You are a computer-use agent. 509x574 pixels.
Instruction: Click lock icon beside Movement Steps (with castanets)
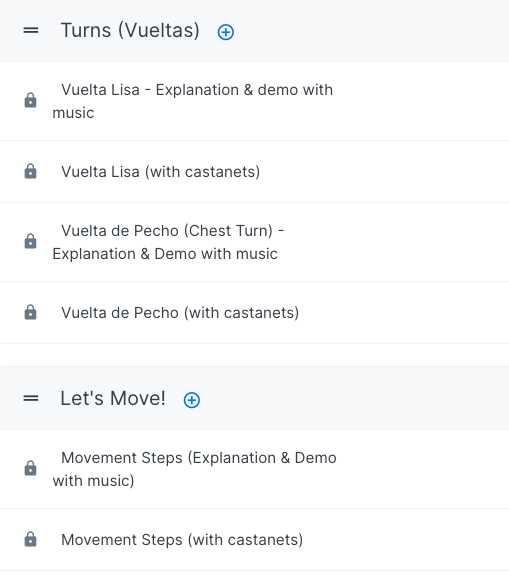pyautogui.click(x=30, y=539)
